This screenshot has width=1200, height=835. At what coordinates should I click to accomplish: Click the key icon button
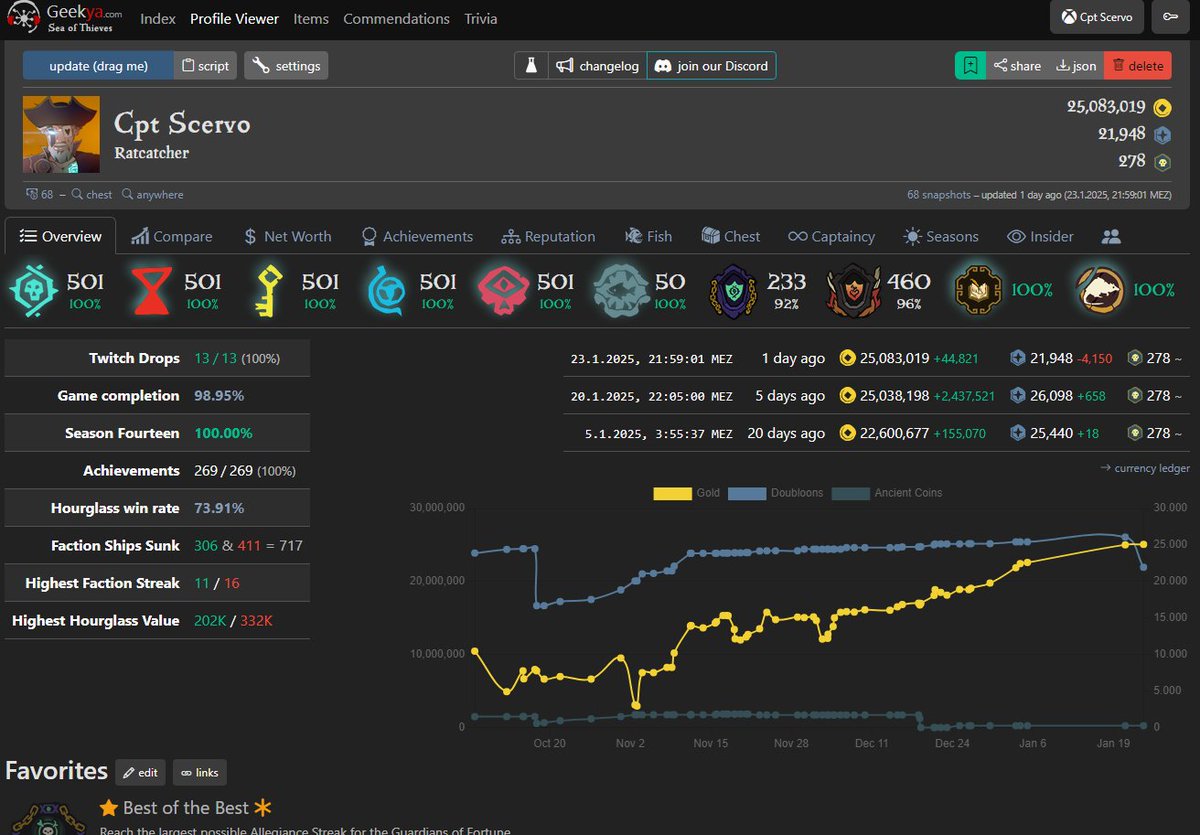tap(1169, 17)
